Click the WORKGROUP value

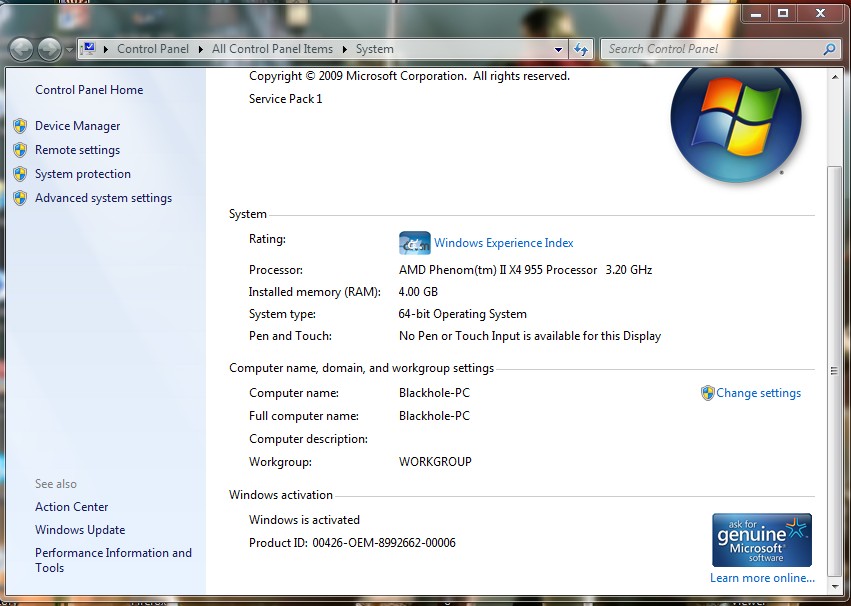pyautogui.click(x=435, y=462)
